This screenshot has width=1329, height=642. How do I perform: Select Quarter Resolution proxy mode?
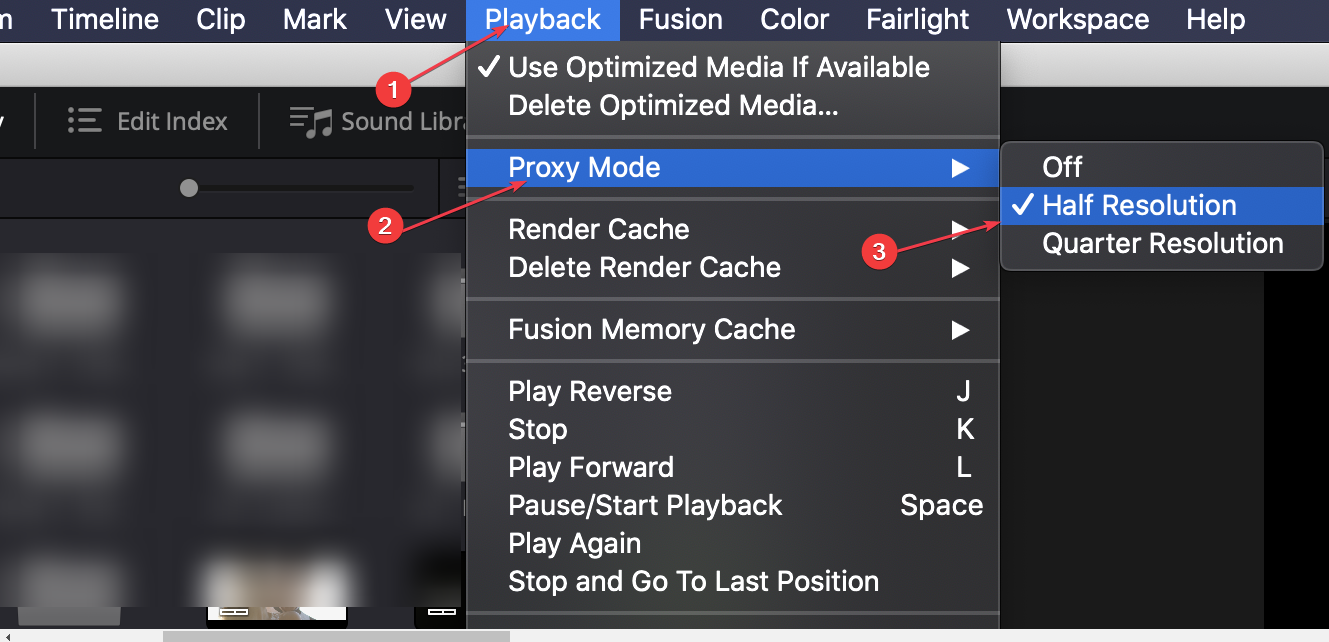tap(1161, 243)
